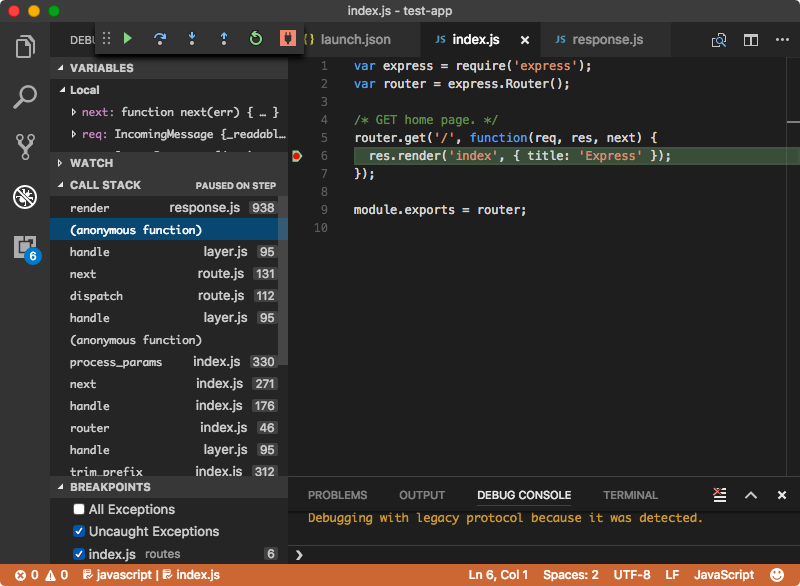Click the call stack scrollbar

(x=283, y=281)
